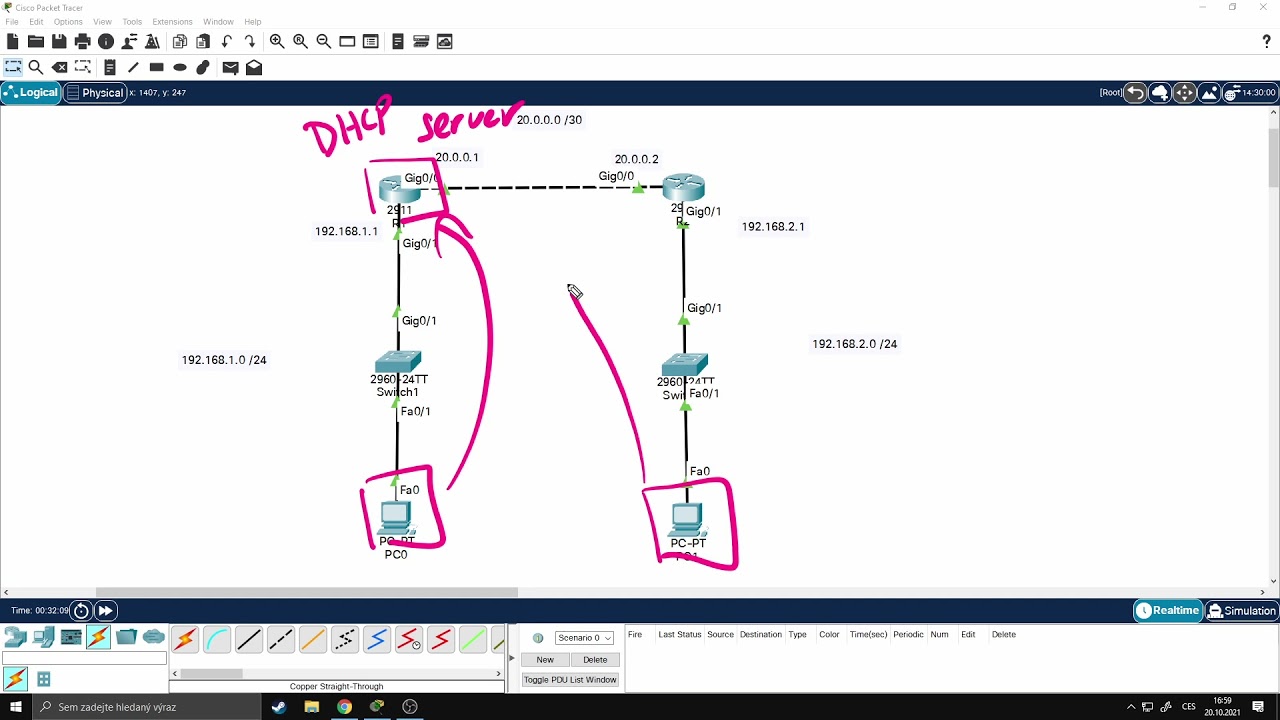The height and width of the screenshot is (720, 1280).
Task: Open the custom devices dialog icon
Action: point(370,41)
